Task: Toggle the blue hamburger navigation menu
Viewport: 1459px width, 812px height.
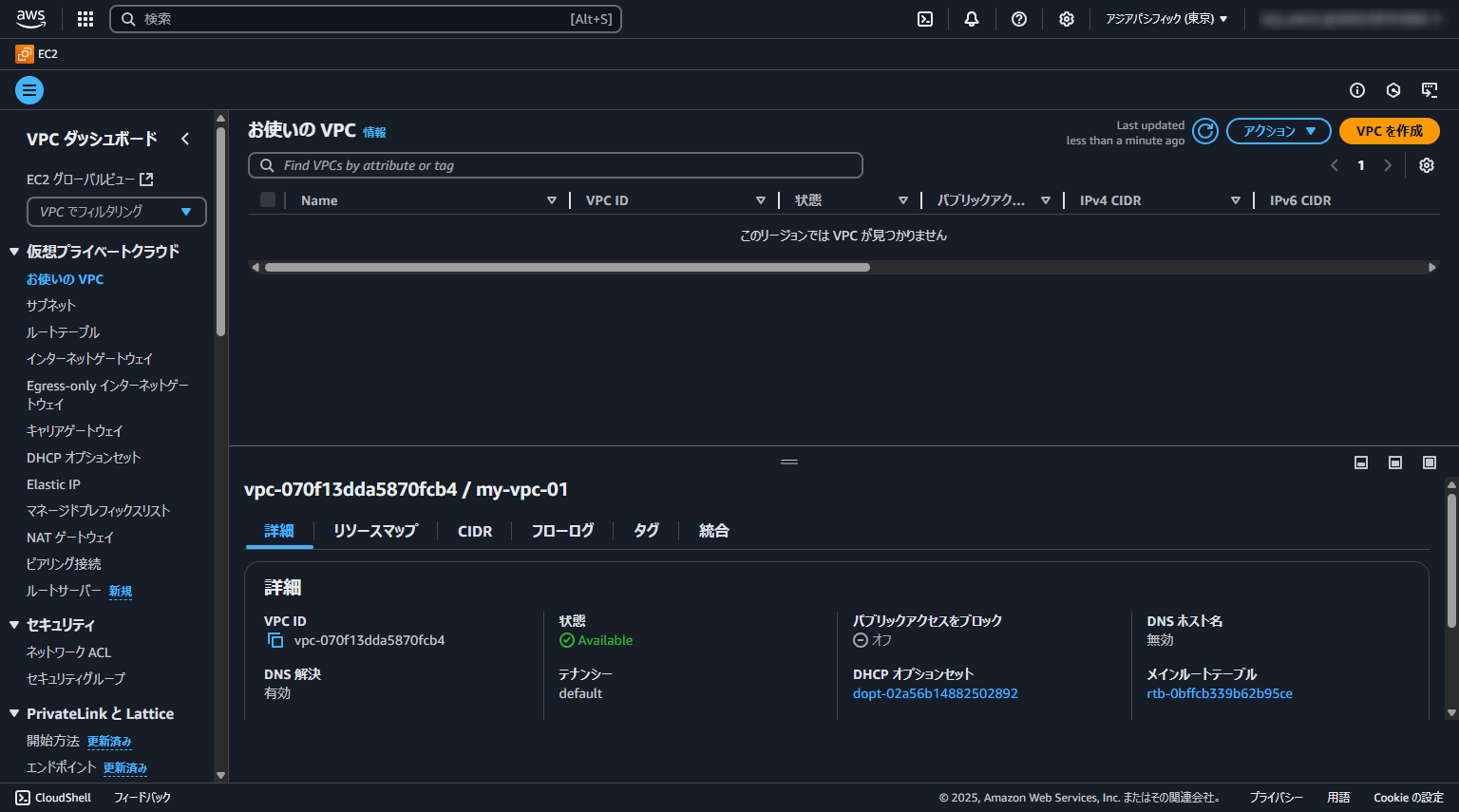Action: (29, 90)
